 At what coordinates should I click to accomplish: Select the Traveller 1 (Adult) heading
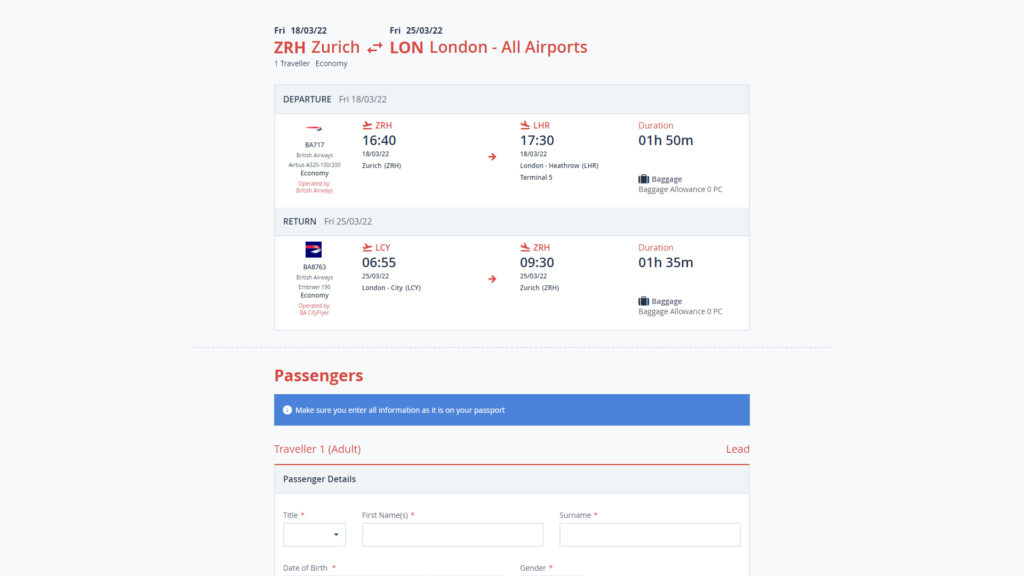point(317,449)
